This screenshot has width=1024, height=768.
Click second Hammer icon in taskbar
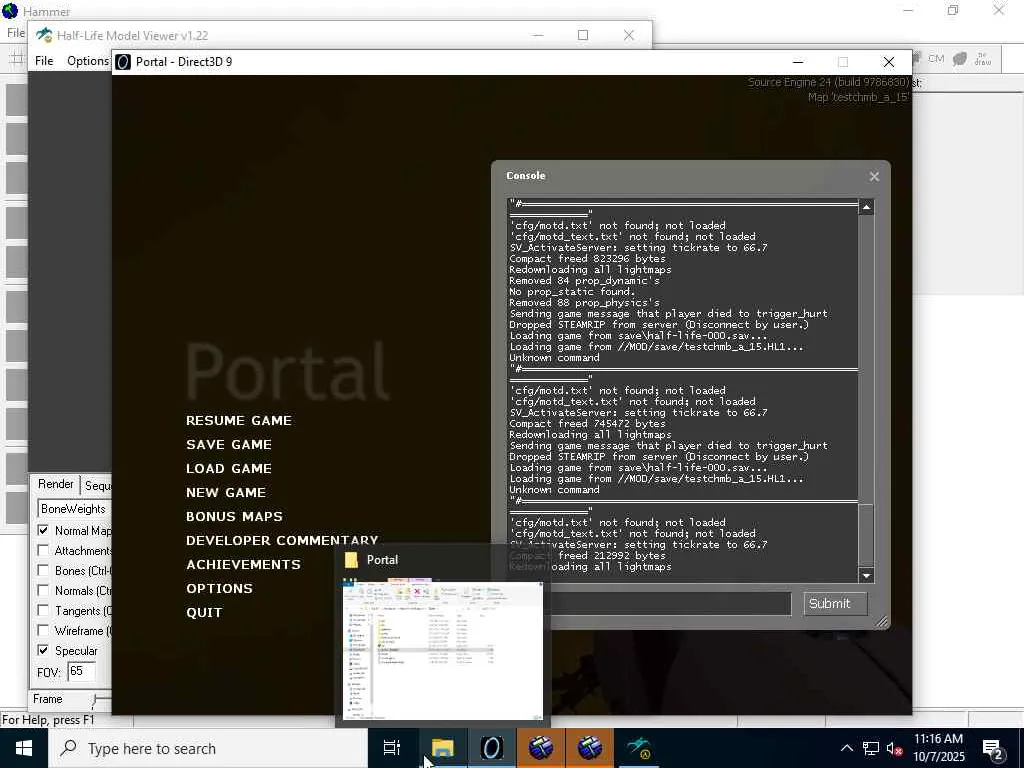pos(590,748)
